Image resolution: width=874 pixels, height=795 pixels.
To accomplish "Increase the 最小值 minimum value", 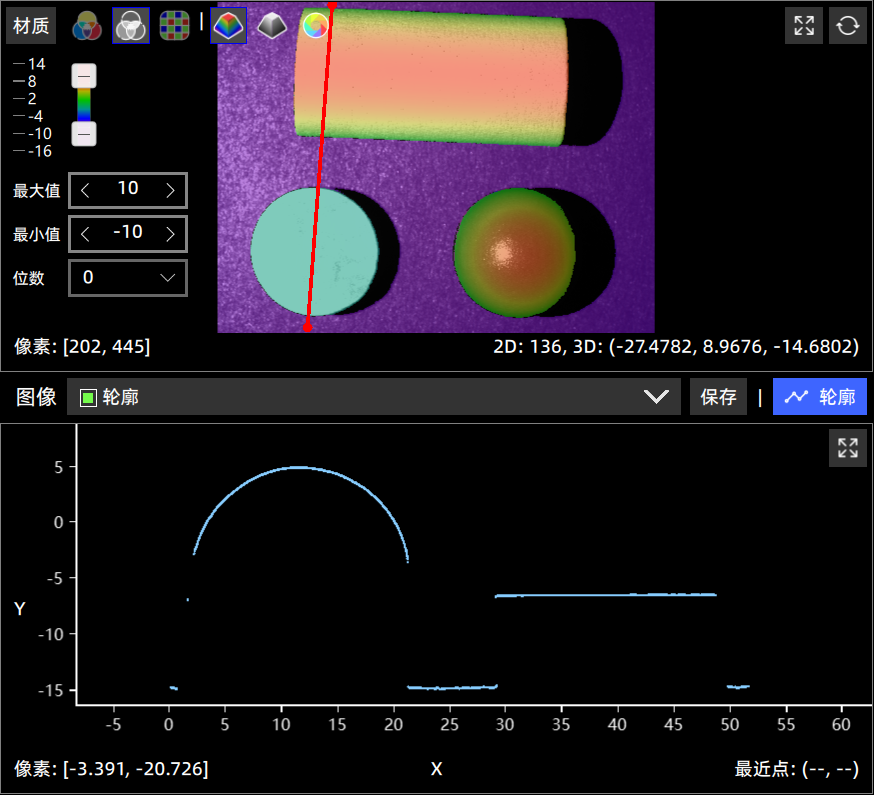I will pyautogui.click(x=170, y=234).
